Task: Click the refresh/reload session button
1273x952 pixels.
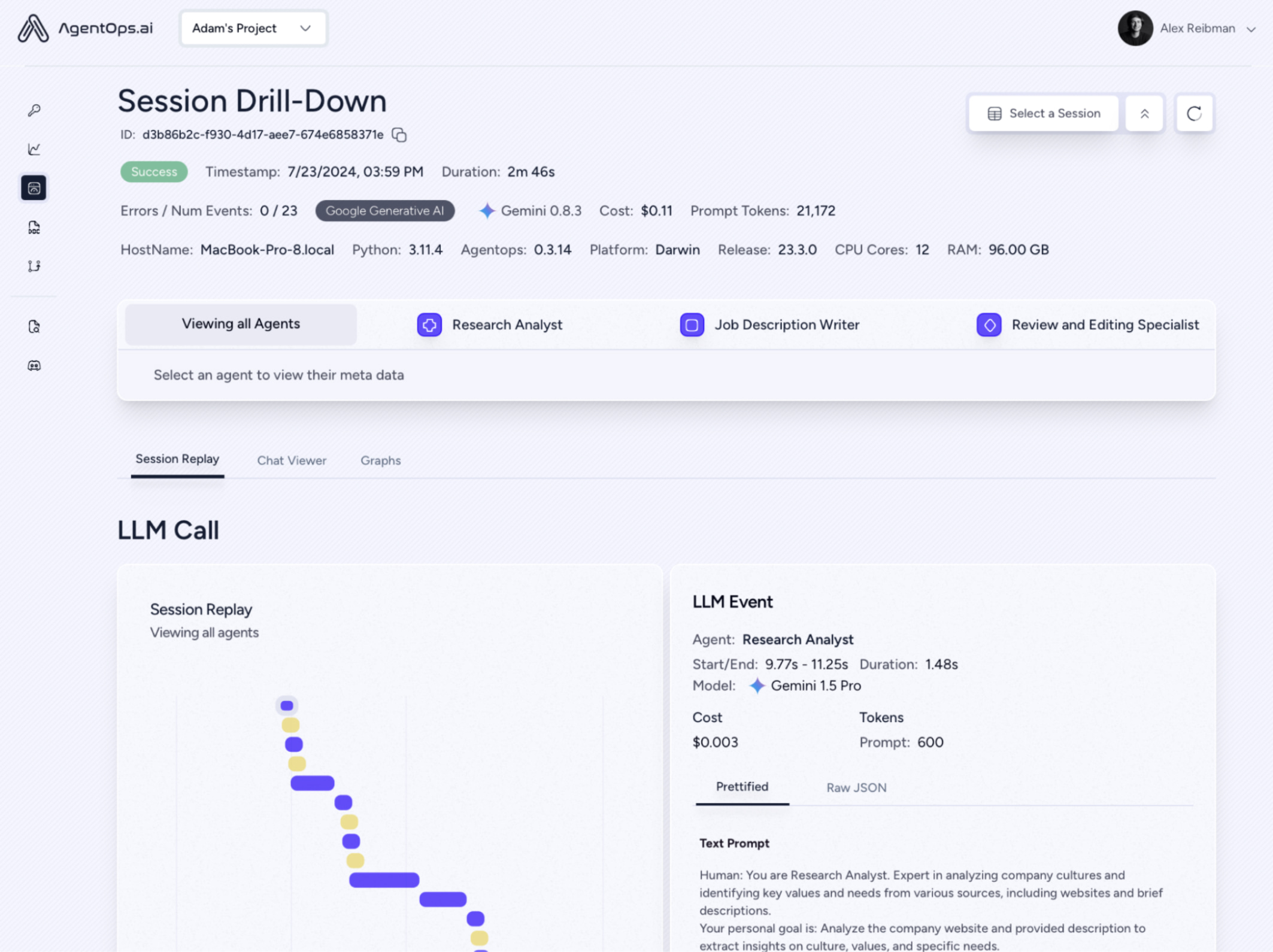Action: (x=1193, y=113)
